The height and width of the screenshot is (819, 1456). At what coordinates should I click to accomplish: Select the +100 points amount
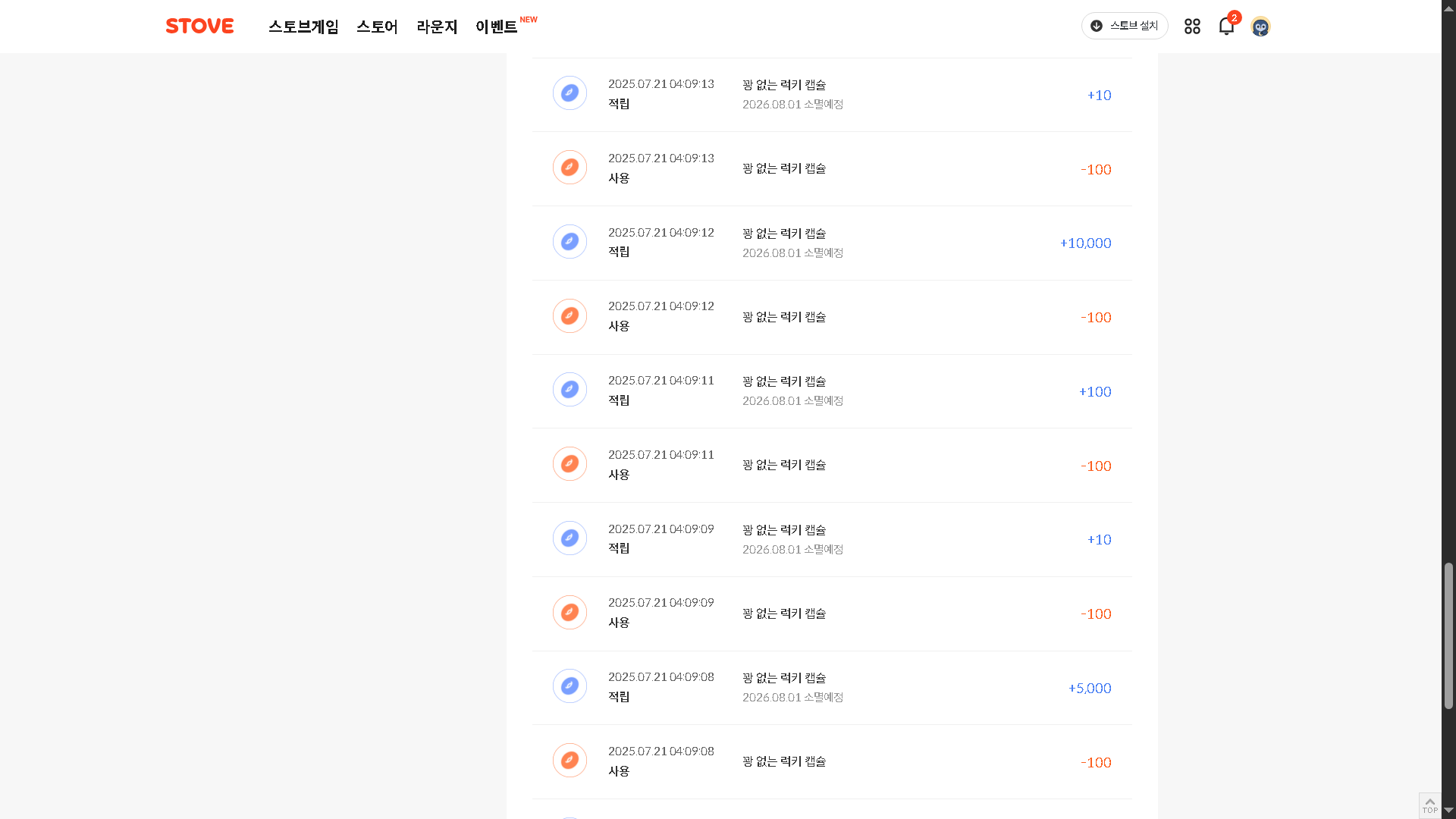point(1095,392)
